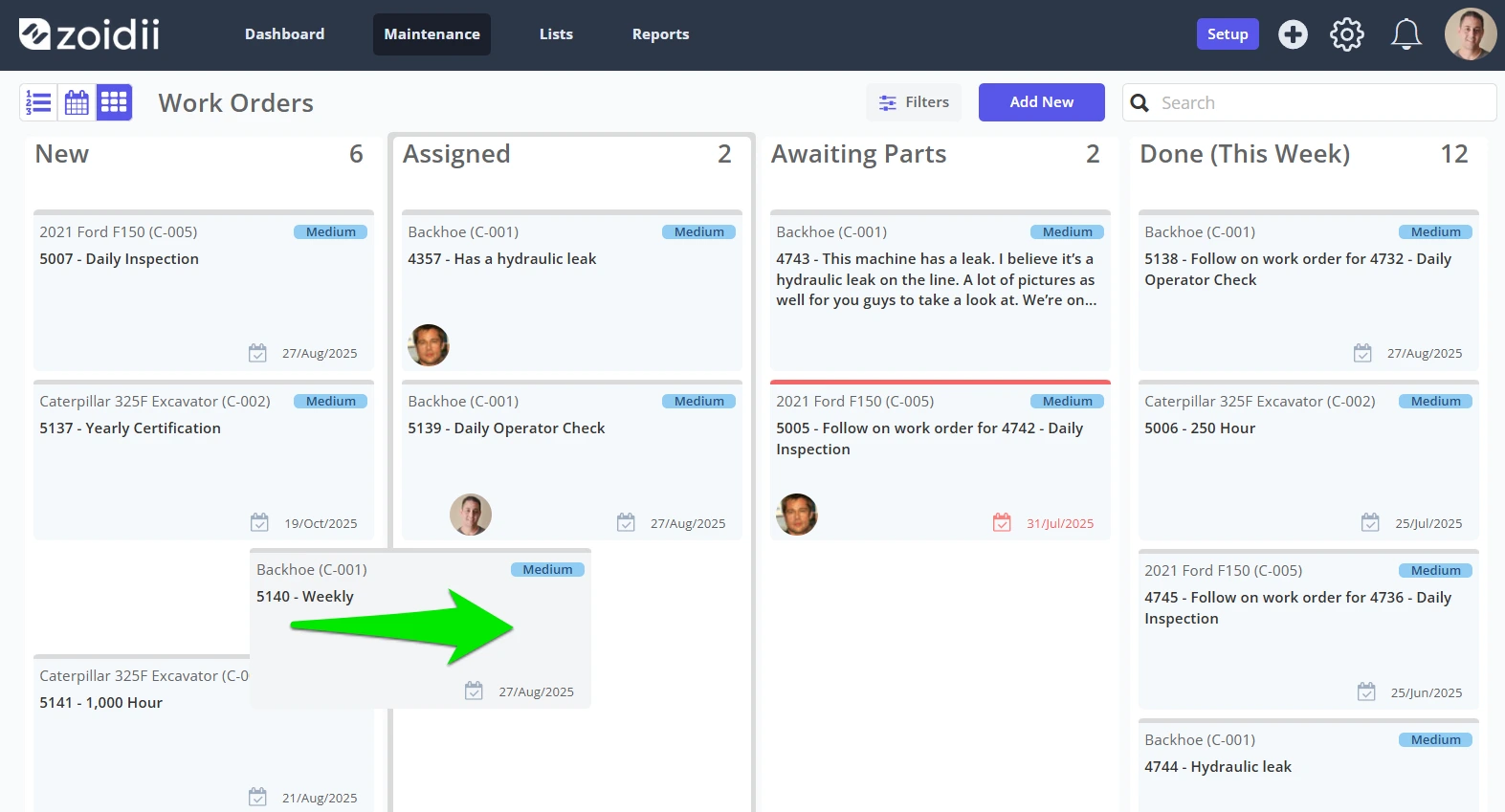Click the blue Setup button
The image size is (1505, 812).
point(1228,34)
